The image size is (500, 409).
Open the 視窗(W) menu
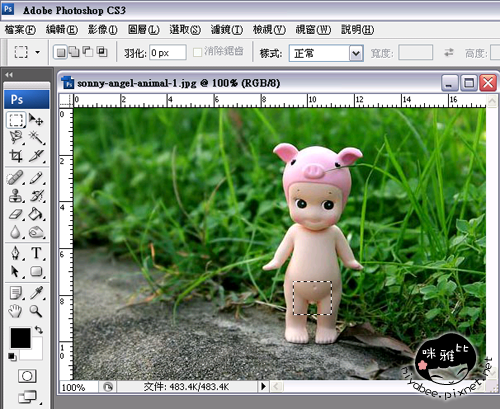click(x=313, y=30)
